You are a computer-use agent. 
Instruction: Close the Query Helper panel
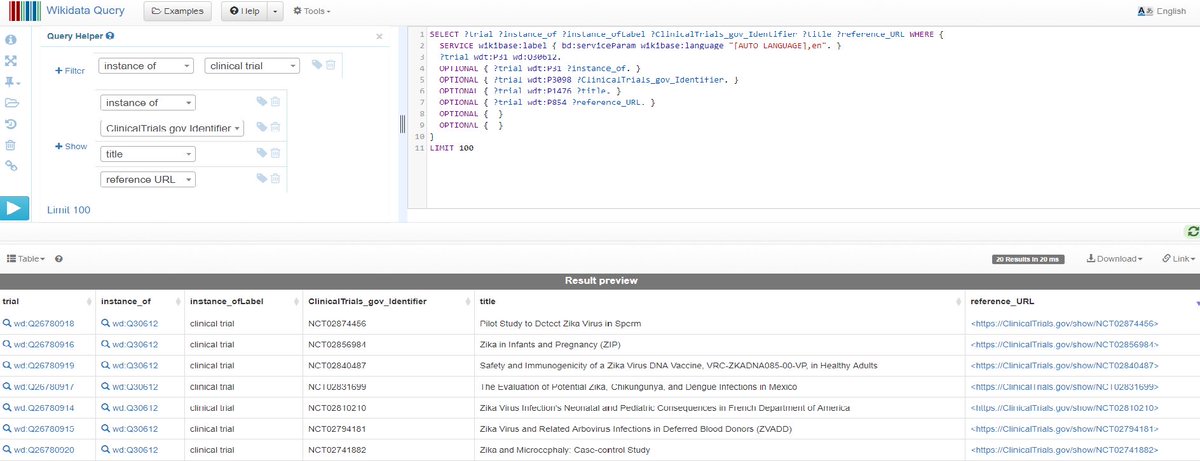tap(379, 36)
